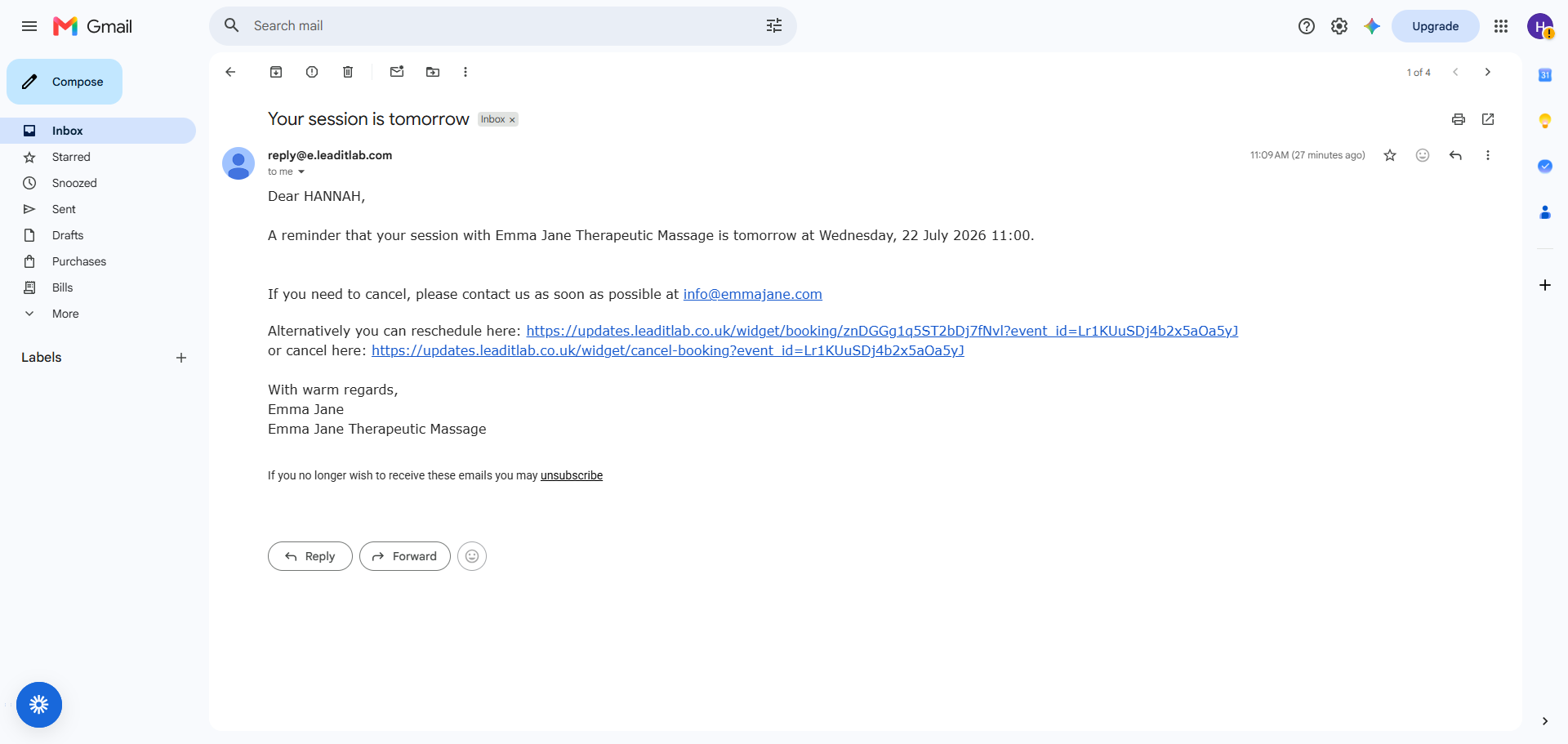Click the '1 of 4' counter
Viewport: 1568px width, 744px height.
[x=1419, y=73]
